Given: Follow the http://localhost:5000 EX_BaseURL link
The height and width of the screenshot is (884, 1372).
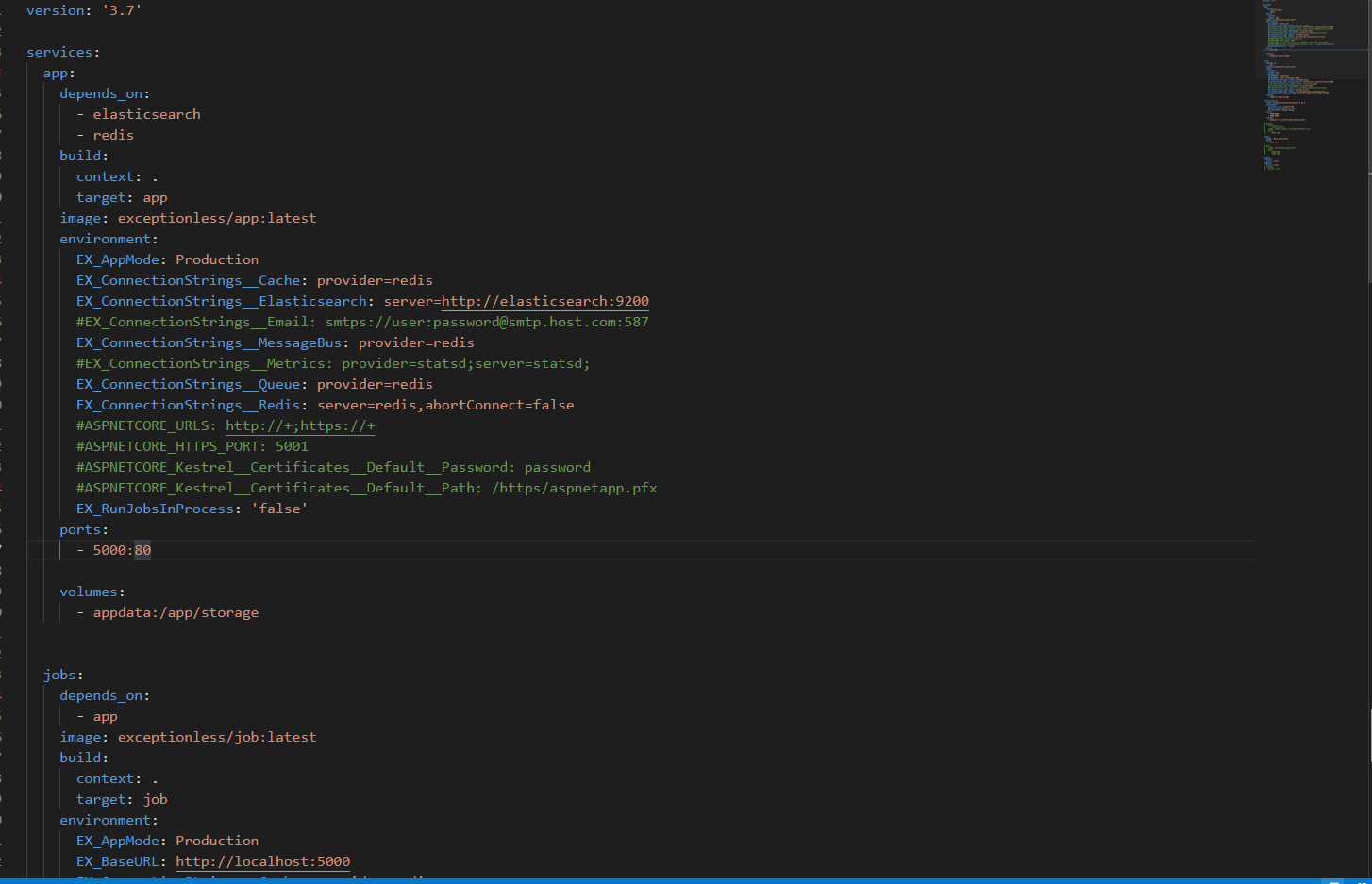Looking at the screenshot, I should point(262,861).
